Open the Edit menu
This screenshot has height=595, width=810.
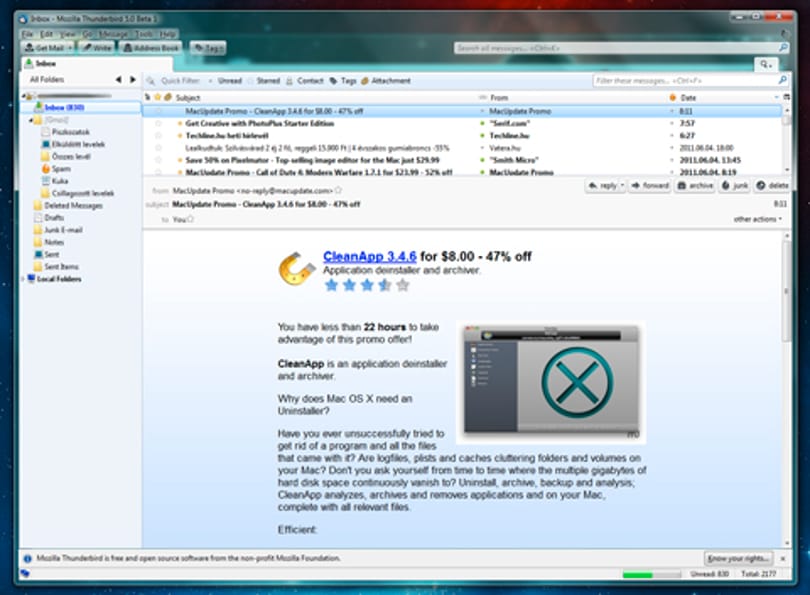coord(46,34)
